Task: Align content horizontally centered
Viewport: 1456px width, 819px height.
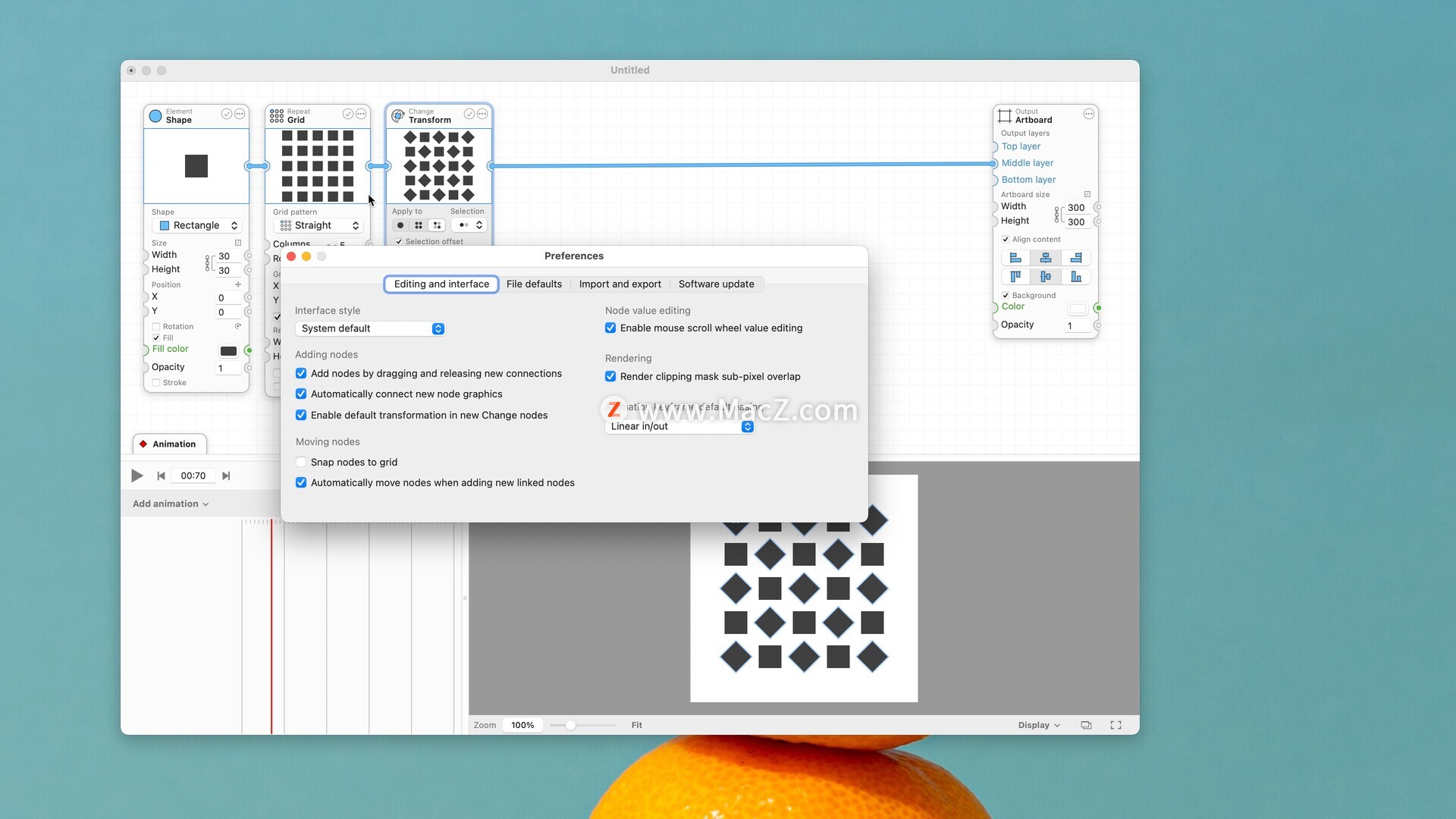Action: click(x=1046, y=258)
